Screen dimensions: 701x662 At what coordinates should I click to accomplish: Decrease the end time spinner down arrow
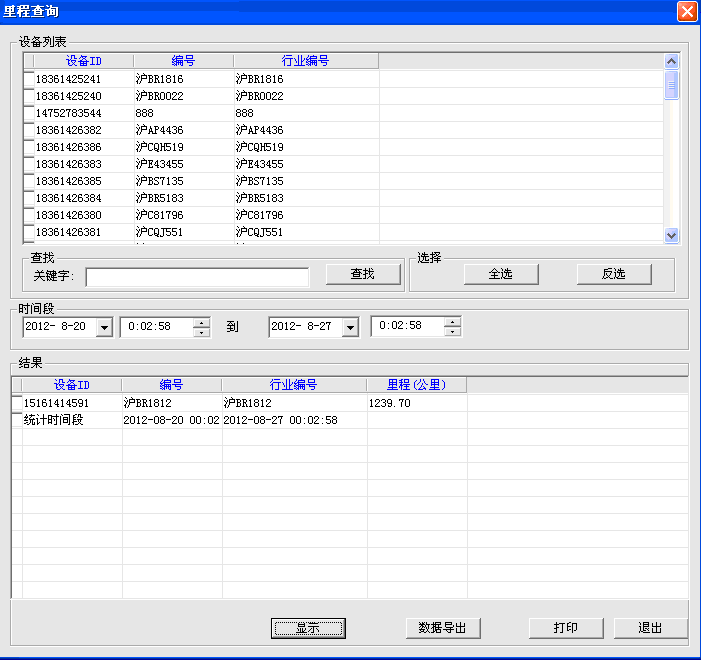tap(452, 331)
